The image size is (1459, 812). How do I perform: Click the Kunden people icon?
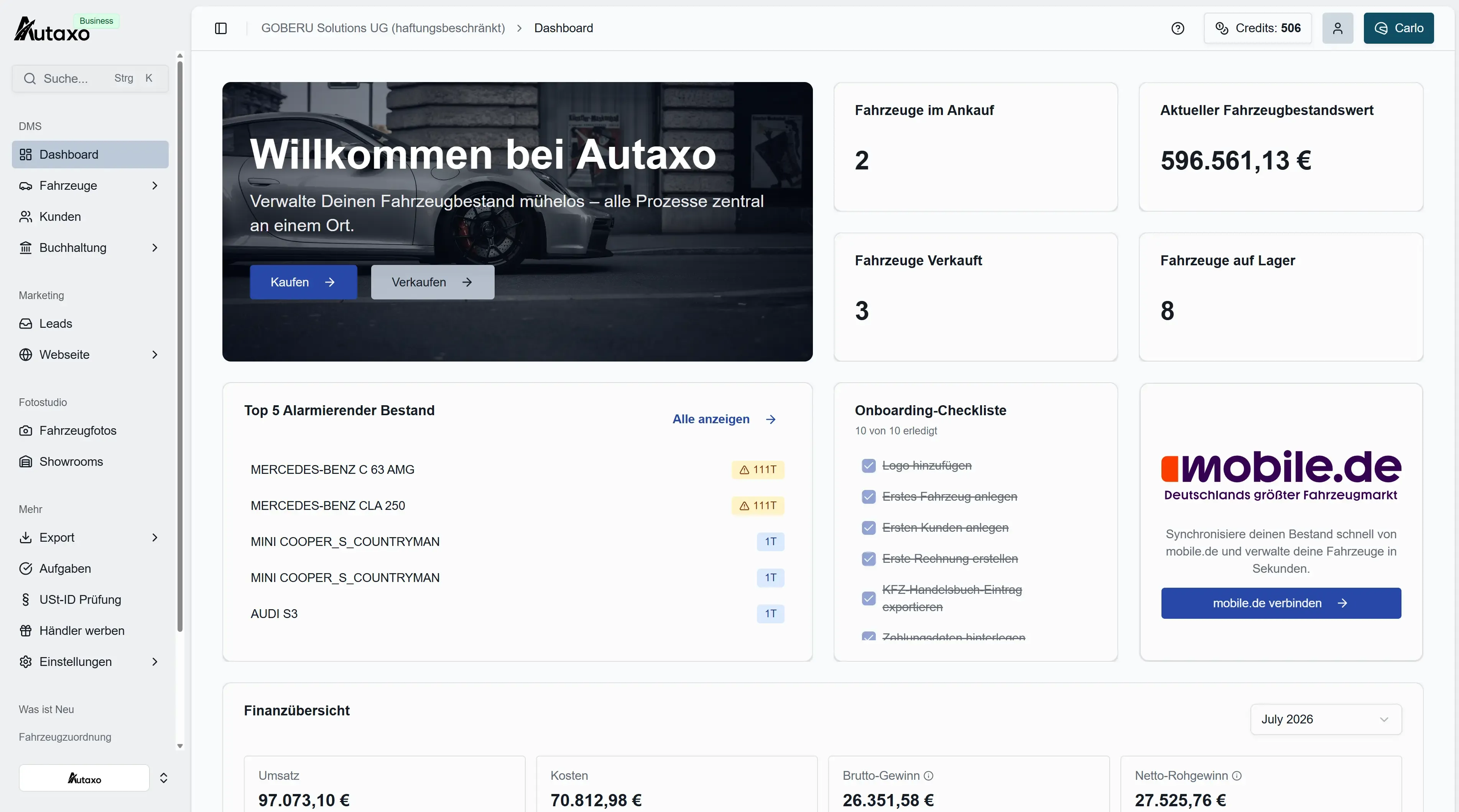pos(25,217)
